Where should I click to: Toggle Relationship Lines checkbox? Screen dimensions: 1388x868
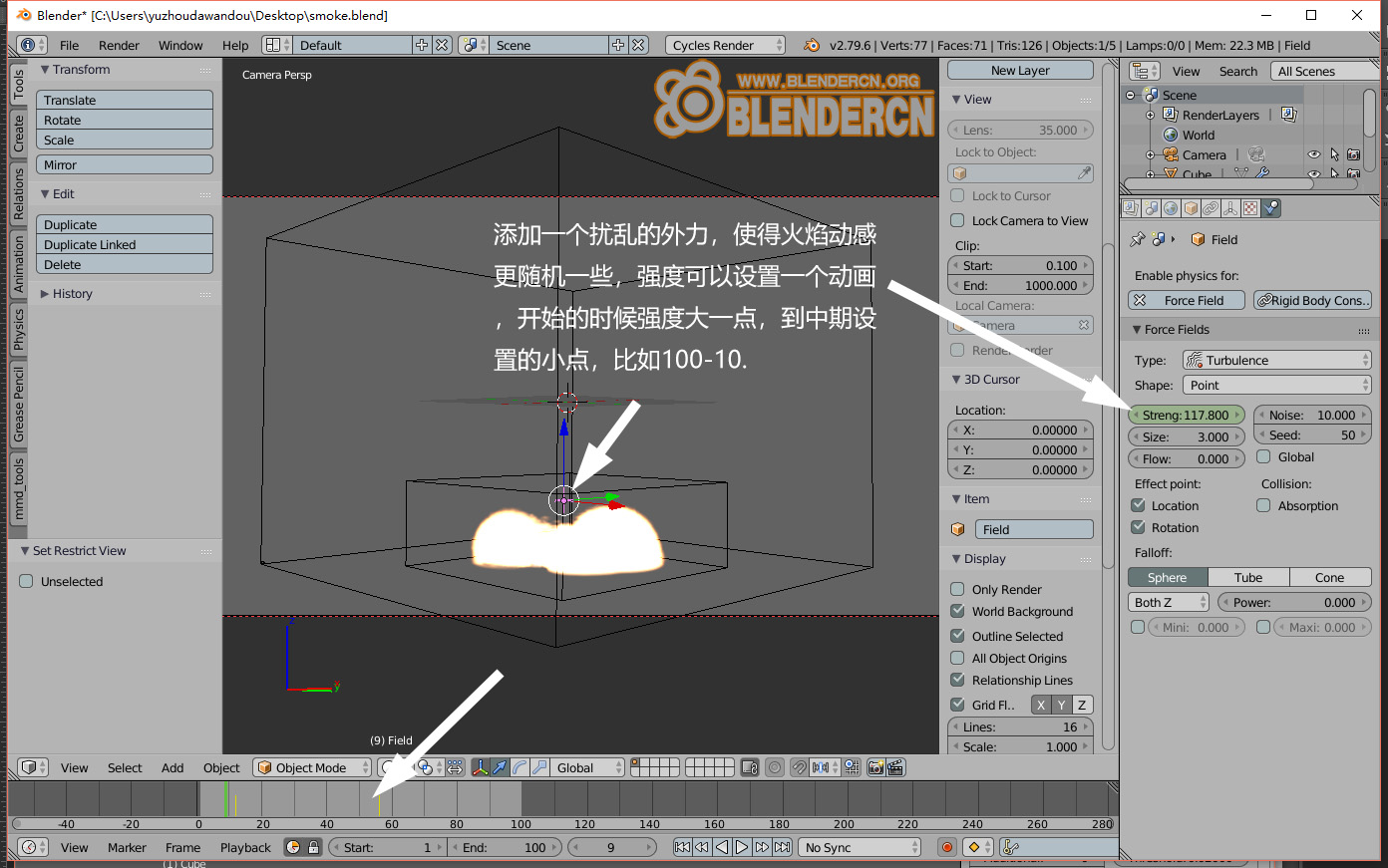coord(957,680)
